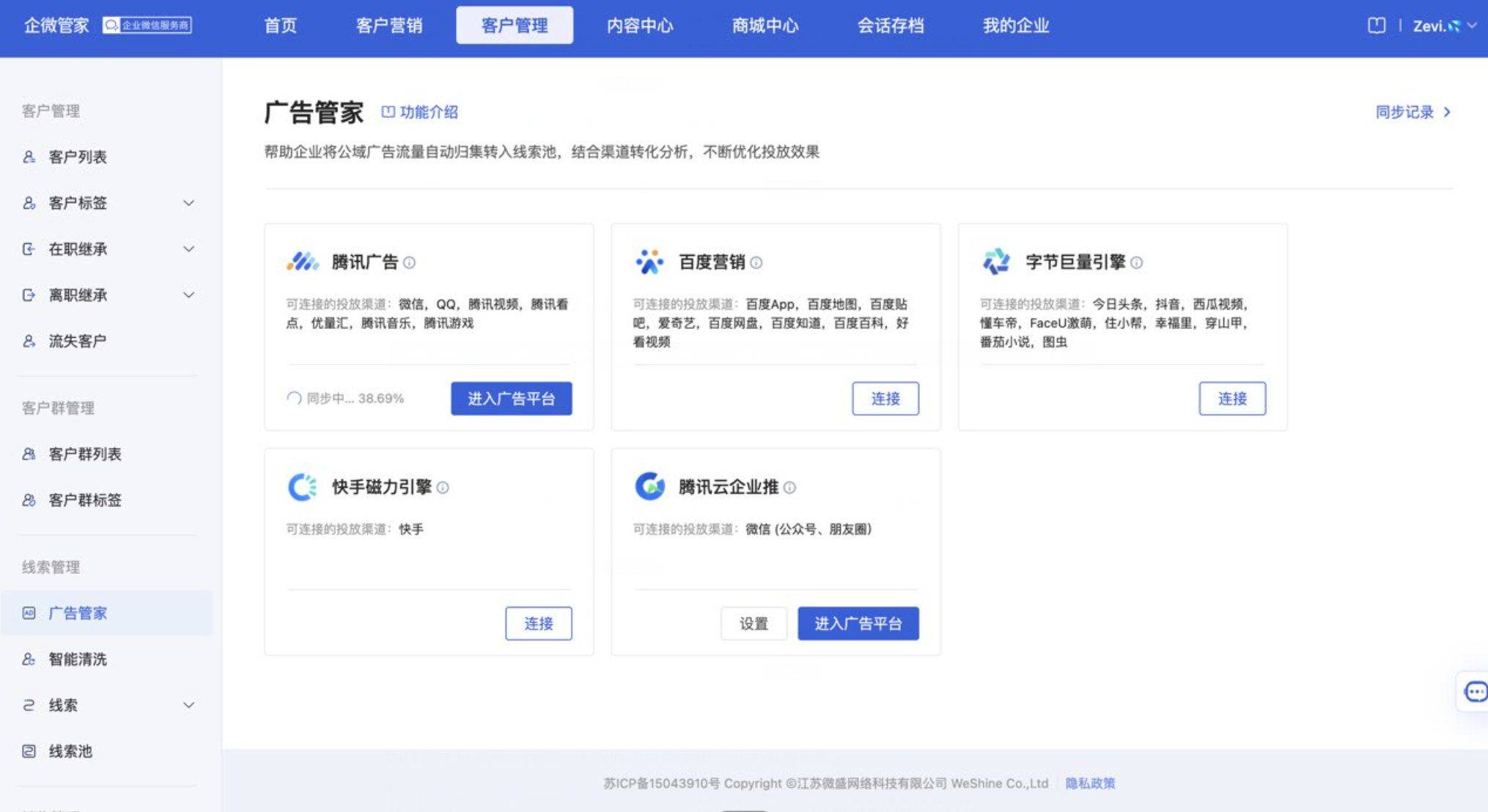Connect the 百度营销 platform
The width and height of the screenshot is (1488, 812).
pyautogui.click(x=885, y=399)
